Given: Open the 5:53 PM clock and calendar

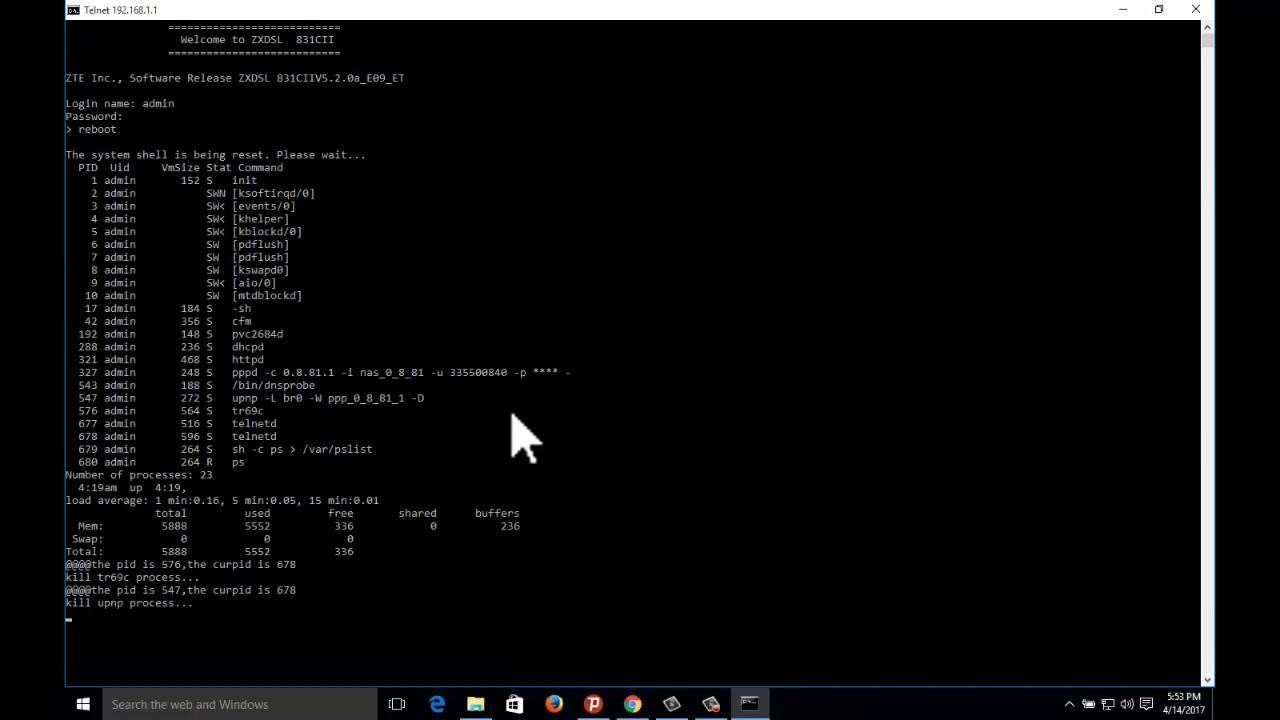Looking at the screenshot, I should pos(1185,704).
